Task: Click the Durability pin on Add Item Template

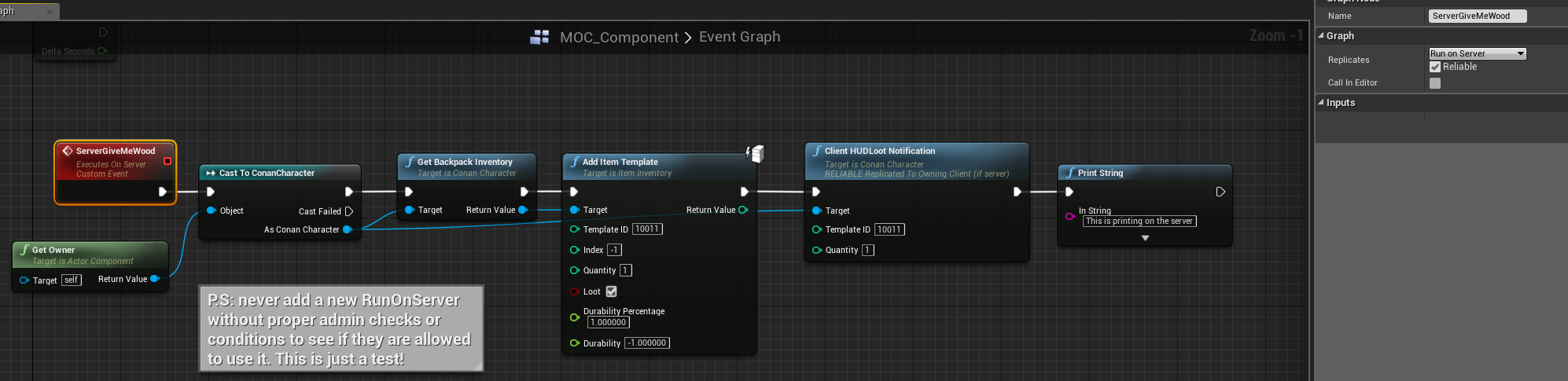Action: pos(575,343)
